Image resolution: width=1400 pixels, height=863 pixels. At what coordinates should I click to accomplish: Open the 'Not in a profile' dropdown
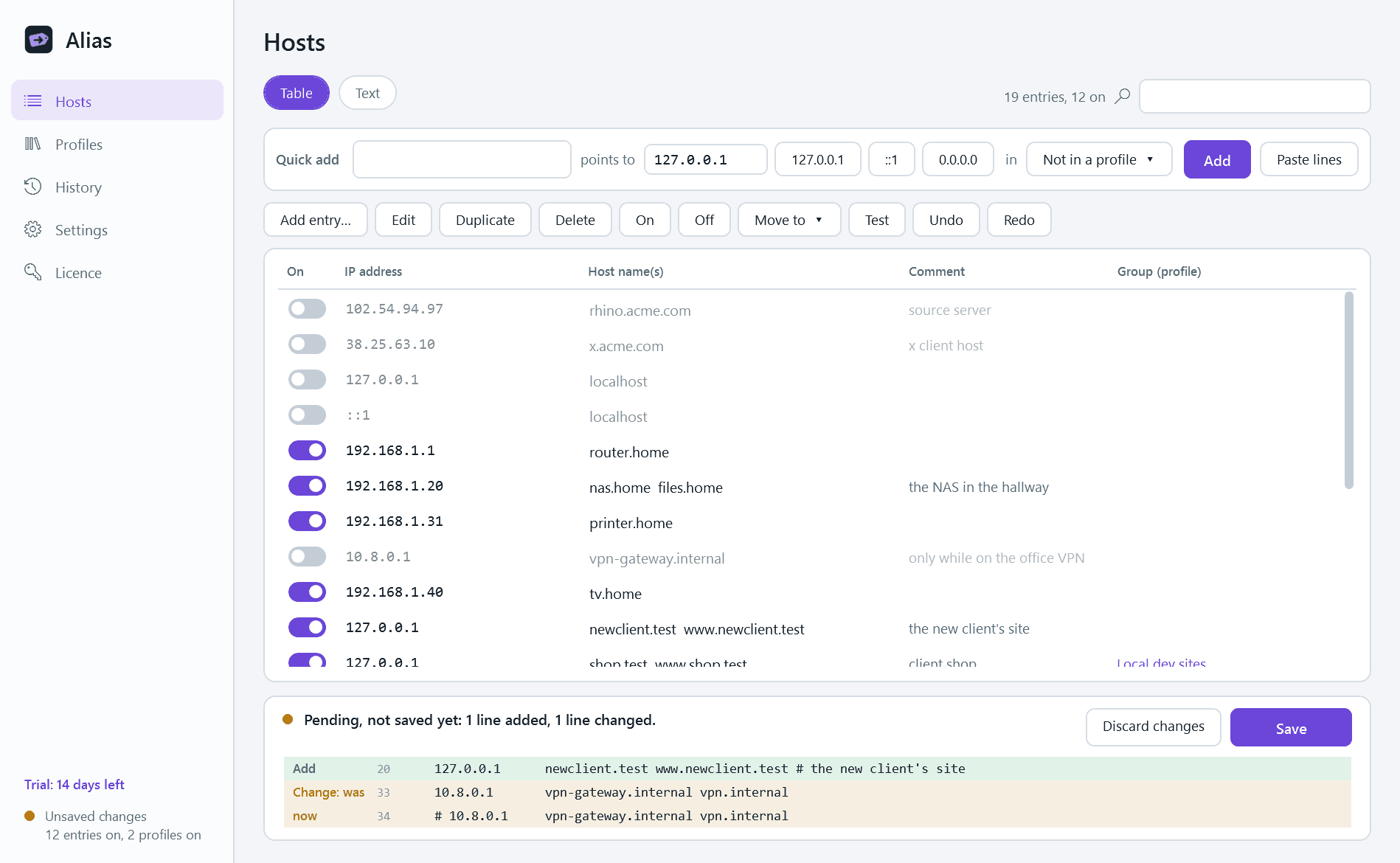click(1099, 159)
